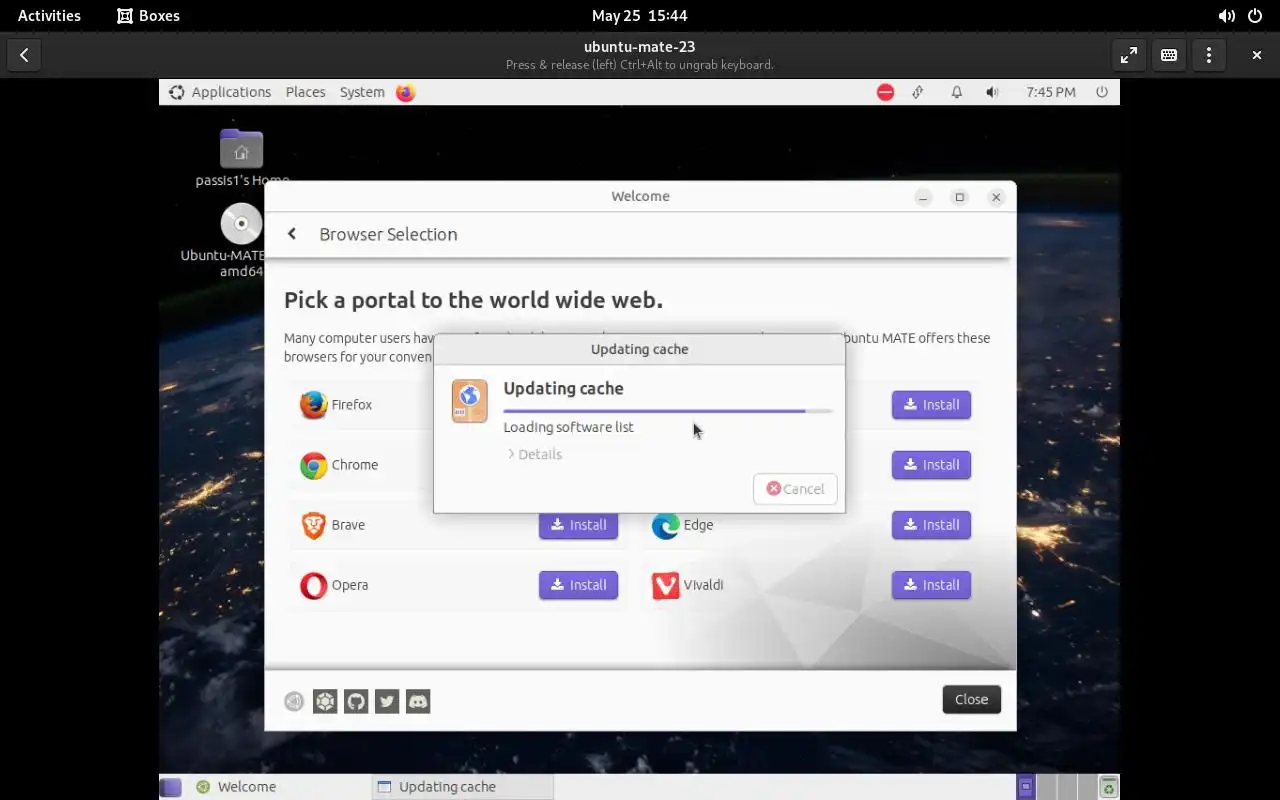Click the Chrome browser icon in the list
The height and width of the screenshot is (800, 1280).
[x=313, y=465]
